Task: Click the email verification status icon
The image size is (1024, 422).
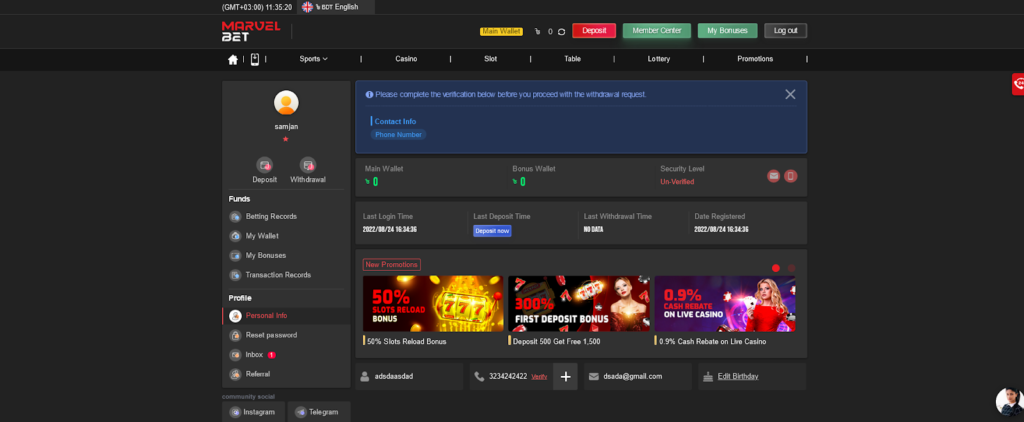Action: click(773, 176)
